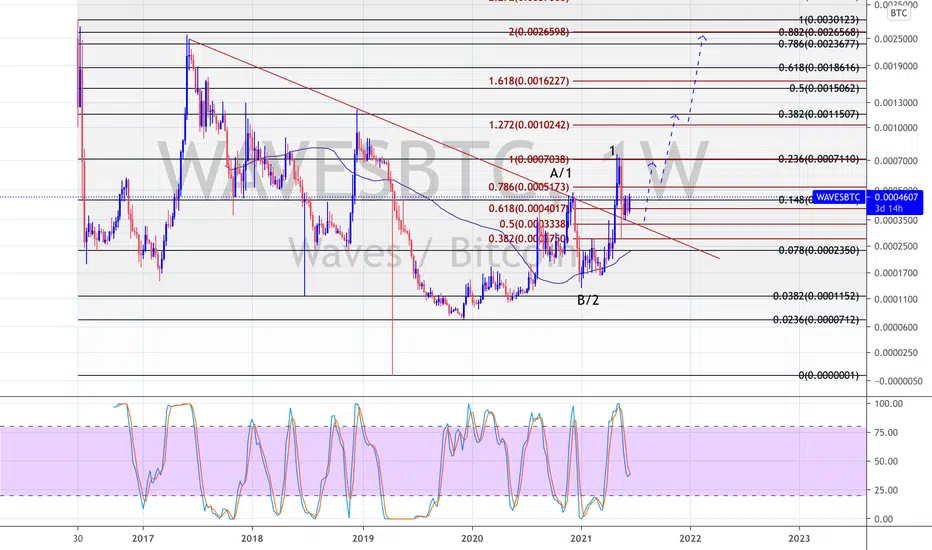Viewport: 932px width, 550px height.
Task: Select the Fibonacci label 0.786(0.0023677)
Action: (x=819, y=43)
